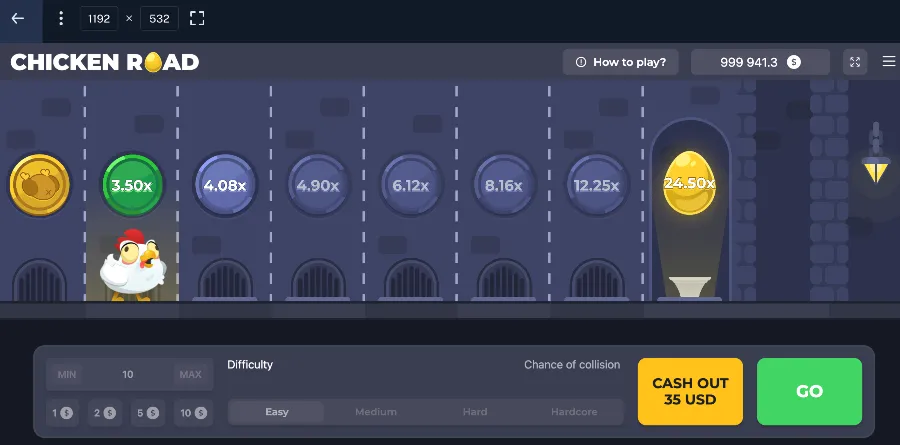Click the golden chicken start coin
900x445 pixels.
click(40, 185)
